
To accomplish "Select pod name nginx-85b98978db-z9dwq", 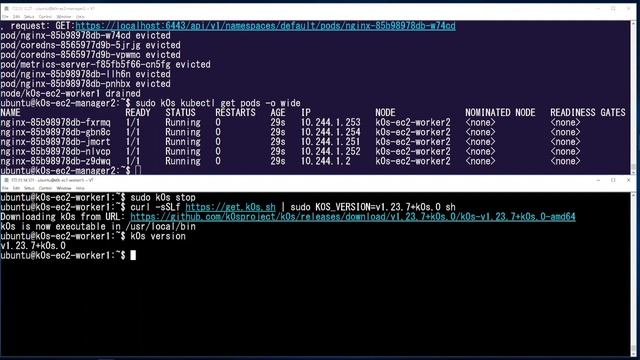I will tap(56, 161).
